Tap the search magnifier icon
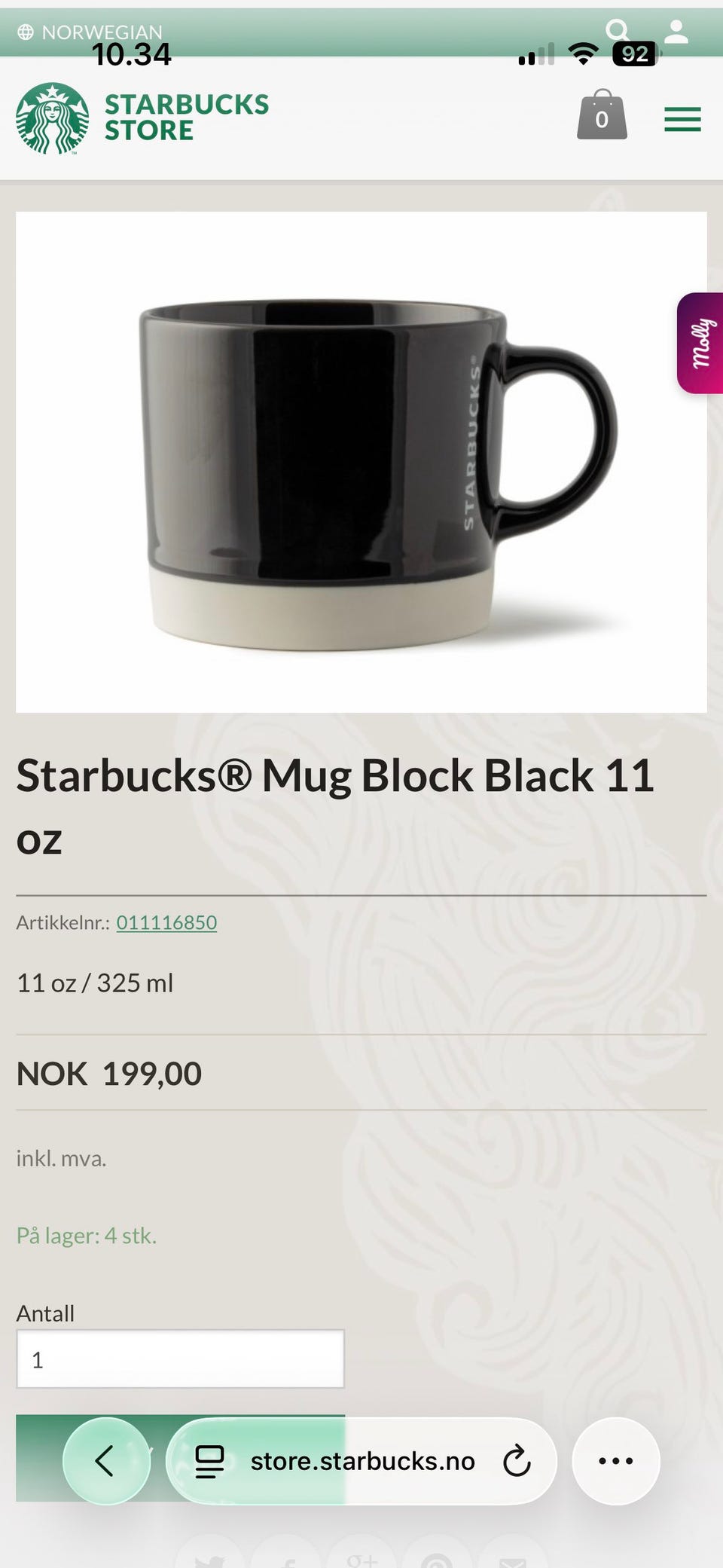The height and width of the screenshot is (1568, 723). (x=617, y=30)
